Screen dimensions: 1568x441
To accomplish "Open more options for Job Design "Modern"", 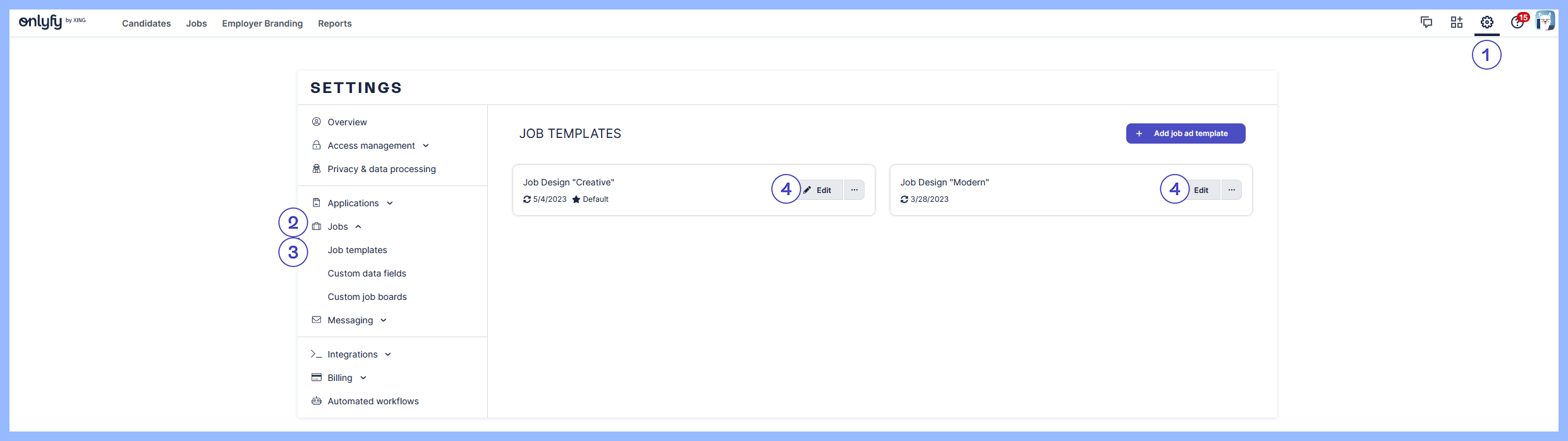I will click(1231, 190).
